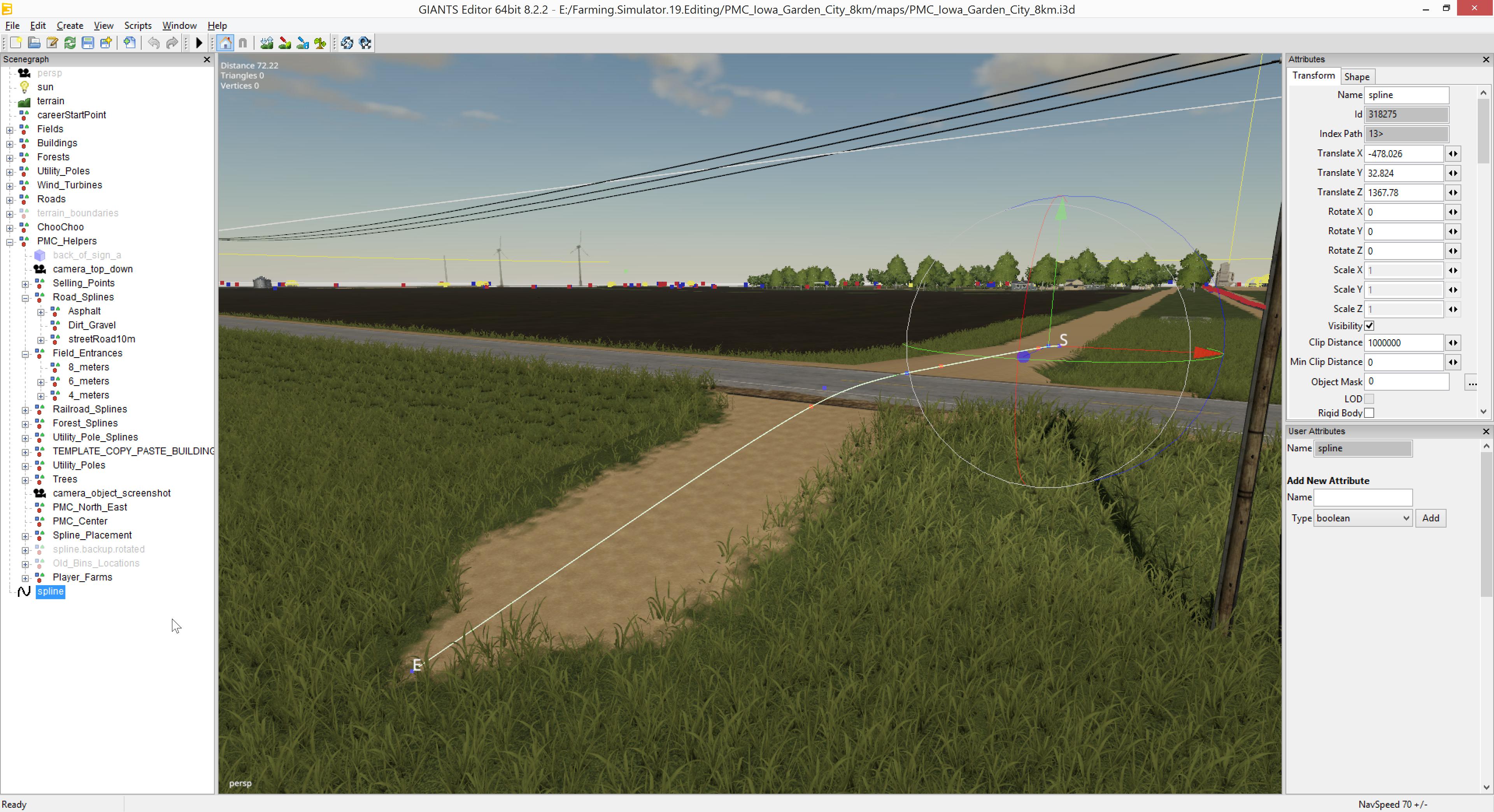
Task: Open Object Mask editor via ellipsis button
Action: [x=1471, y=383]
